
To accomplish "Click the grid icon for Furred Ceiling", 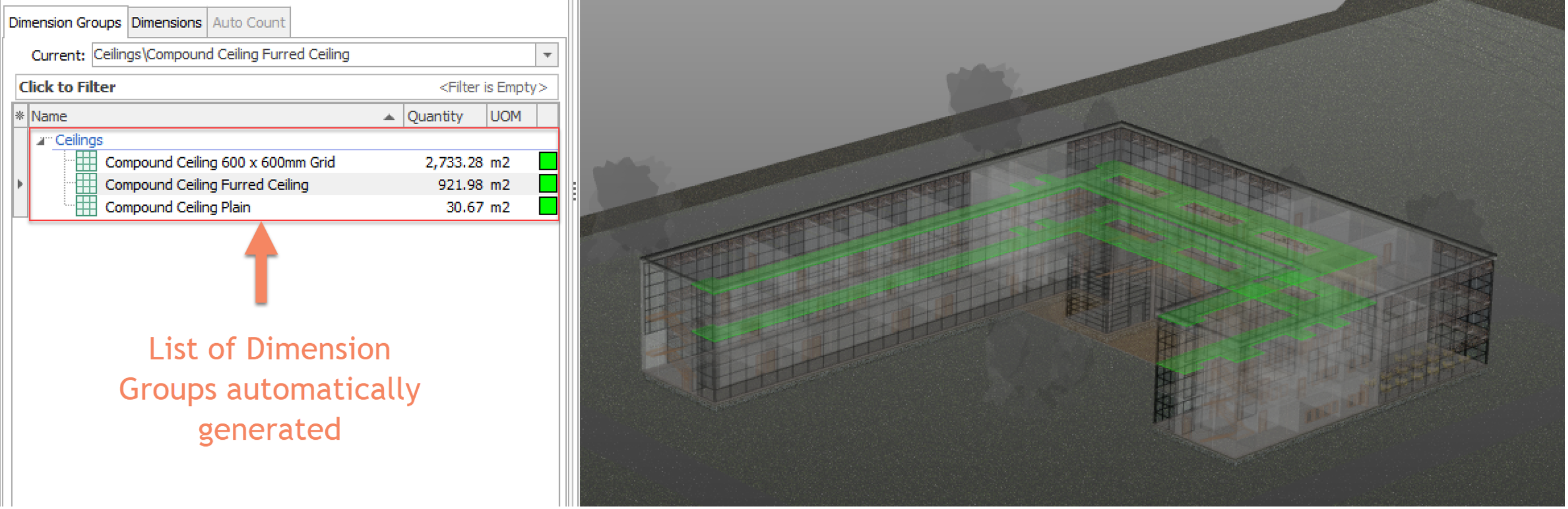I will 86,185.
